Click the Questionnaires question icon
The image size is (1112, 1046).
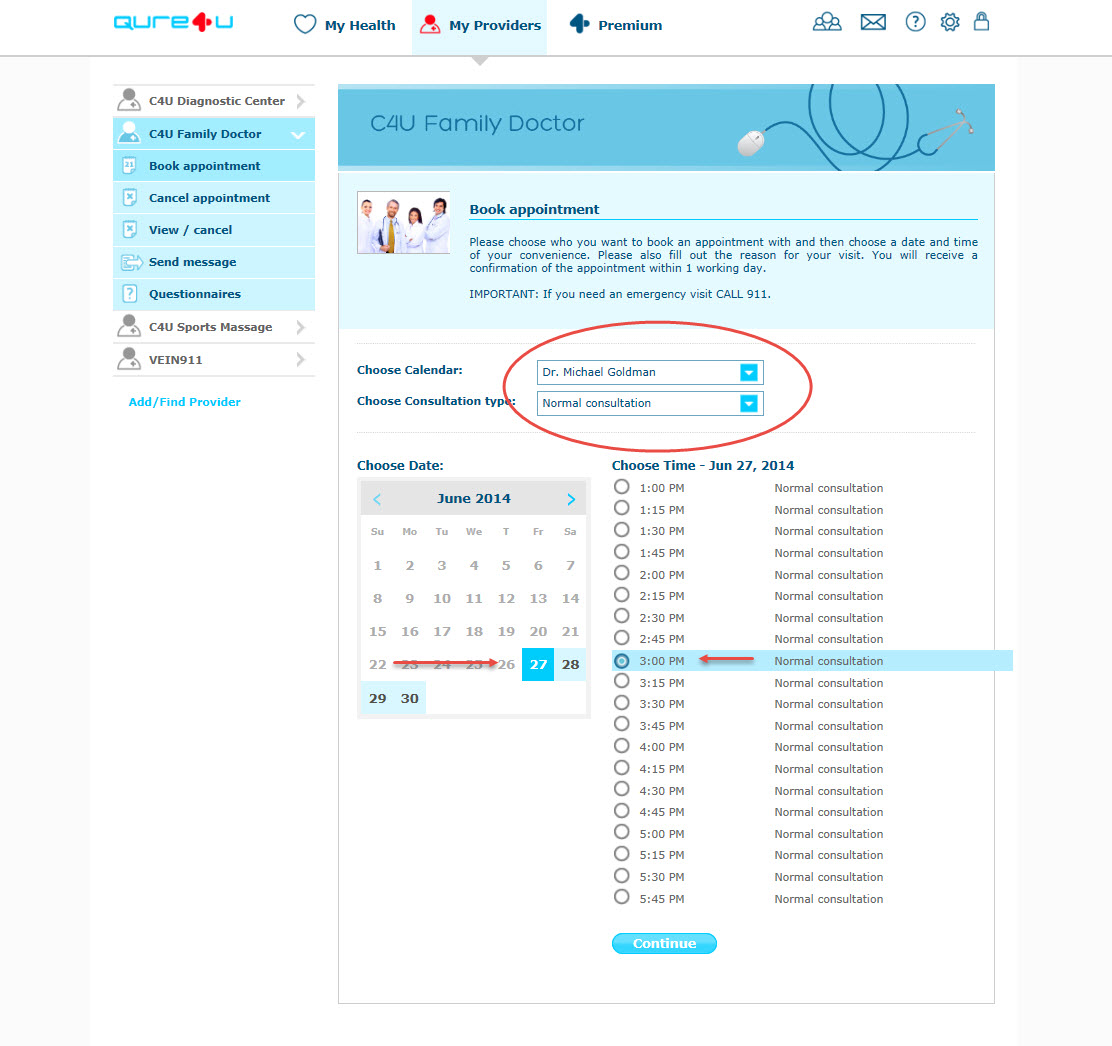click(130, 294)
